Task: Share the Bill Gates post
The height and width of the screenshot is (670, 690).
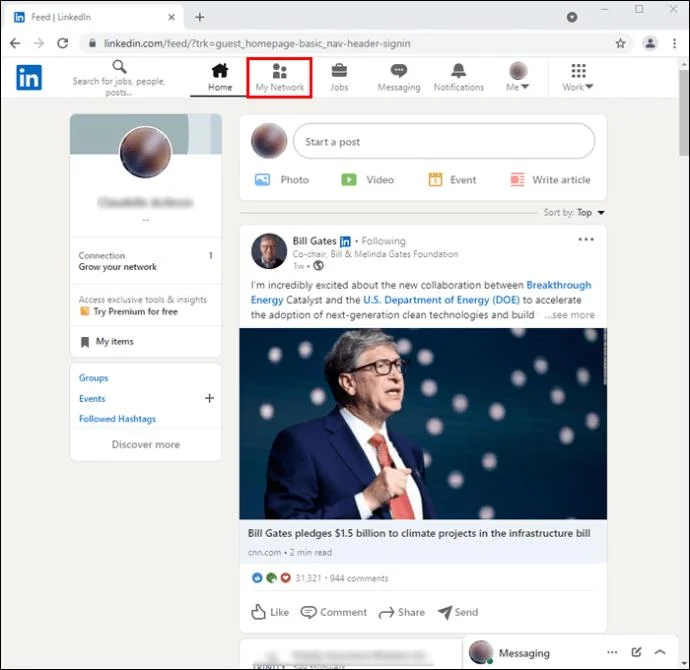Action: click(402, 612)
